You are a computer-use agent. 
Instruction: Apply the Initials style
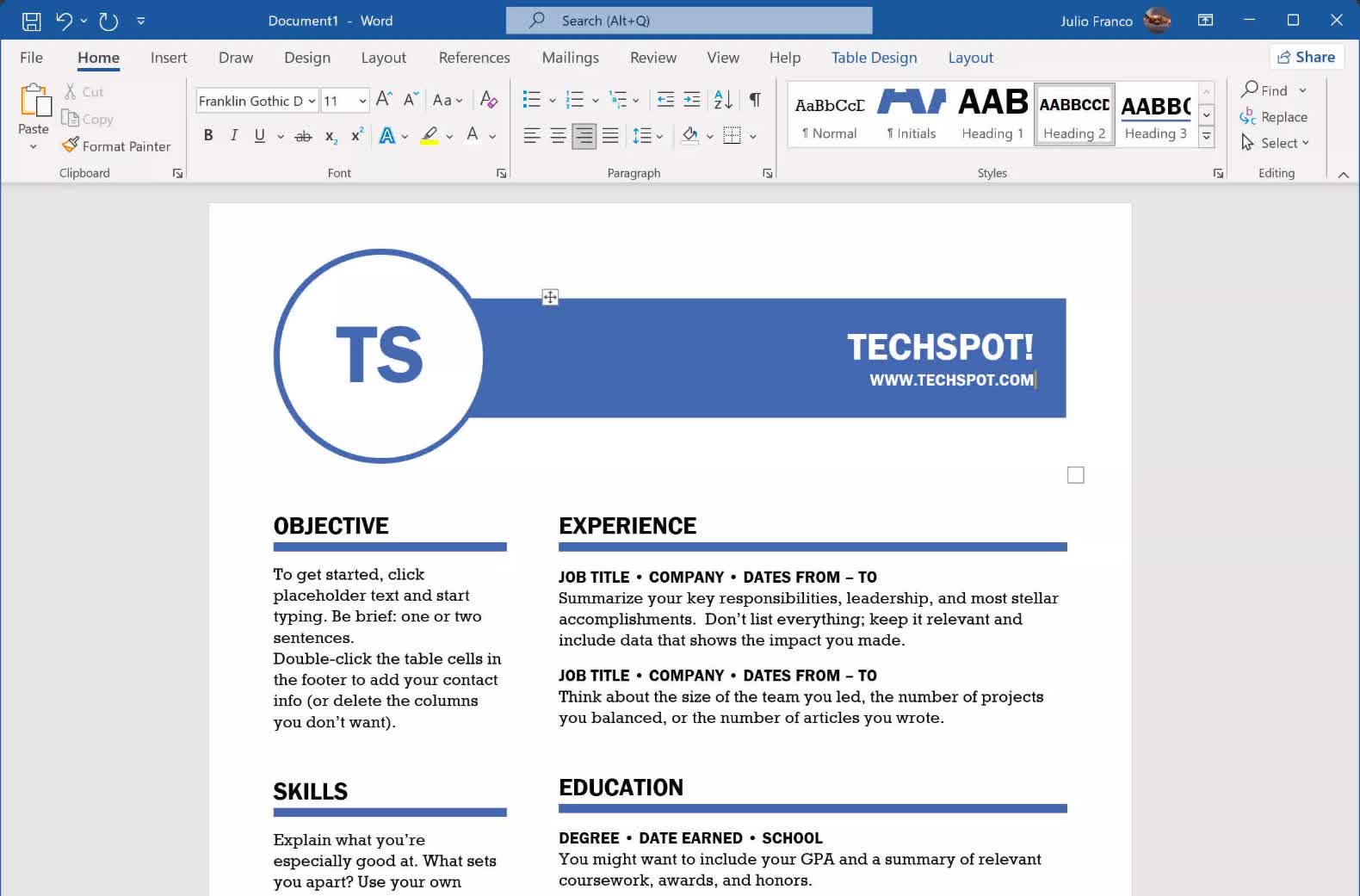[912, 115]
